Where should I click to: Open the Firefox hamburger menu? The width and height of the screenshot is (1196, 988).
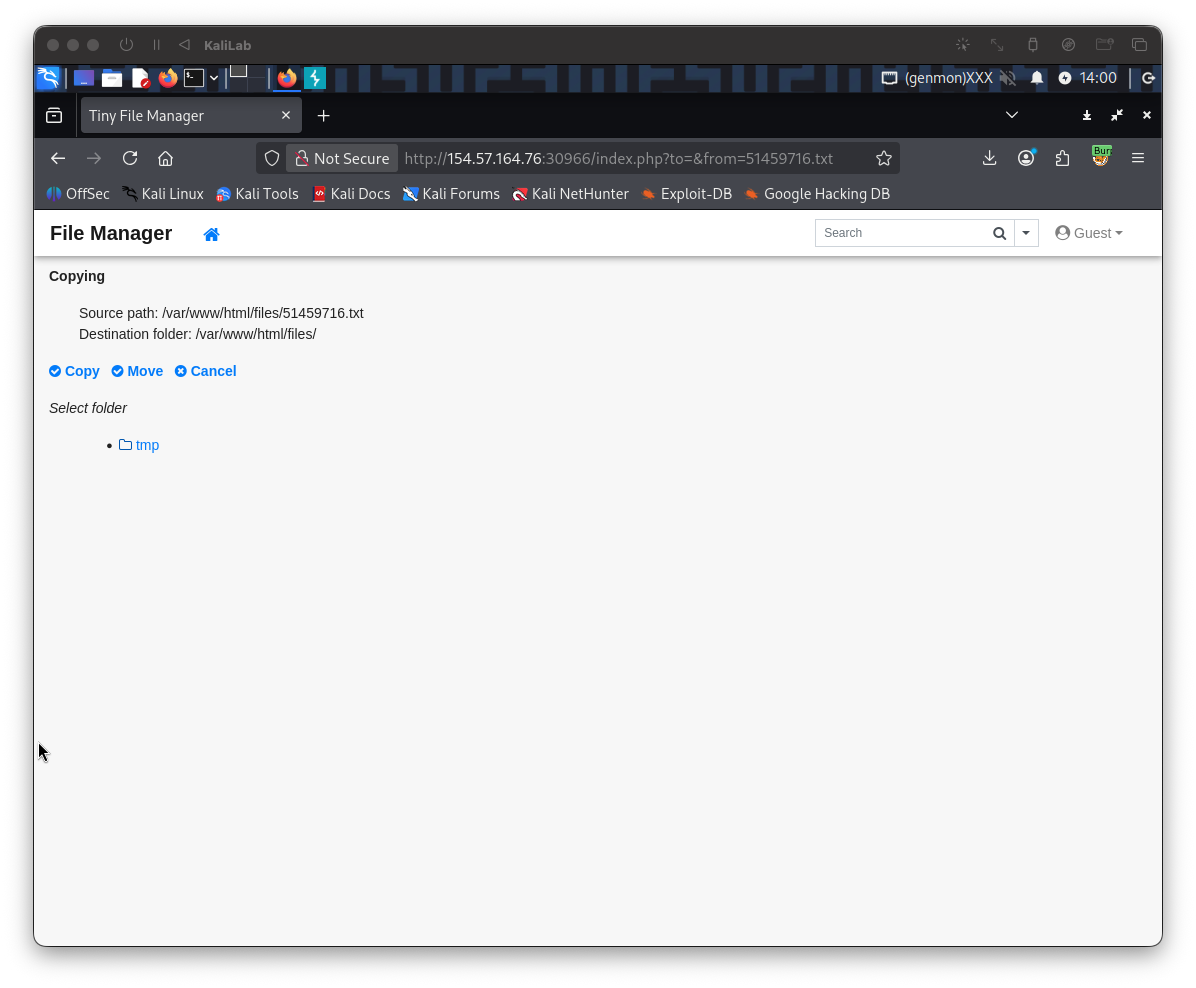(1137, 158)
